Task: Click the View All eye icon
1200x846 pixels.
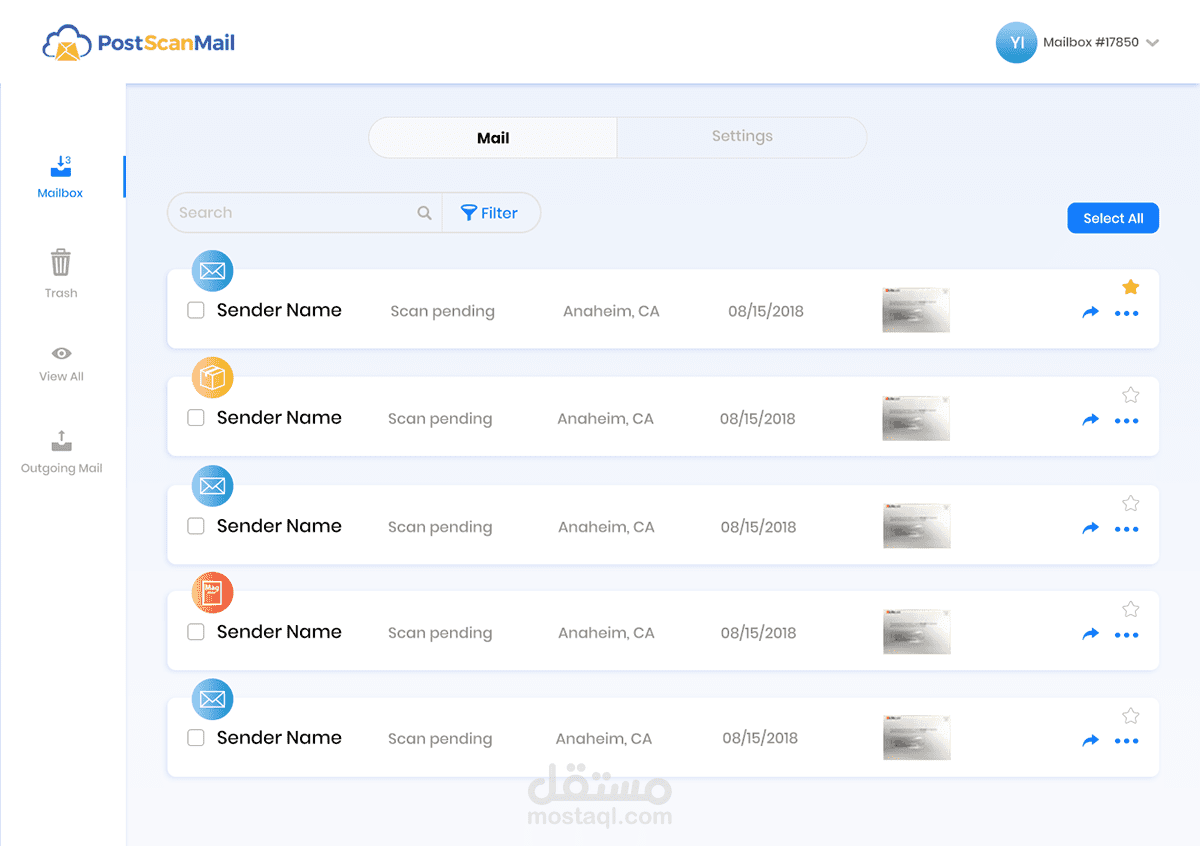Action: pyautogui.click(x=61, y=353)
